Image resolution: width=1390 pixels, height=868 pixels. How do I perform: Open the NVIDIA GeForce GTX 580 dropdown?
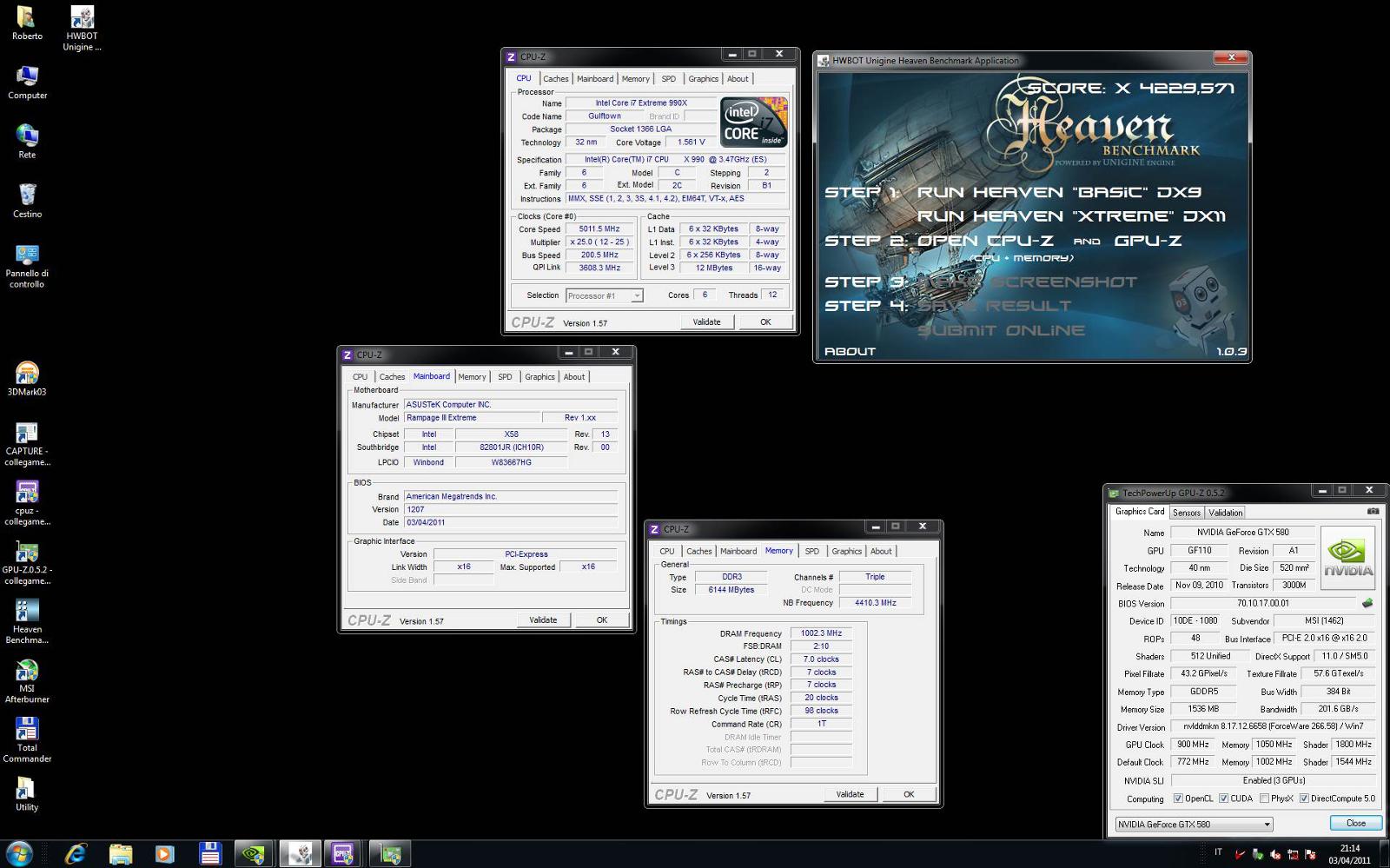point(1194,824)
